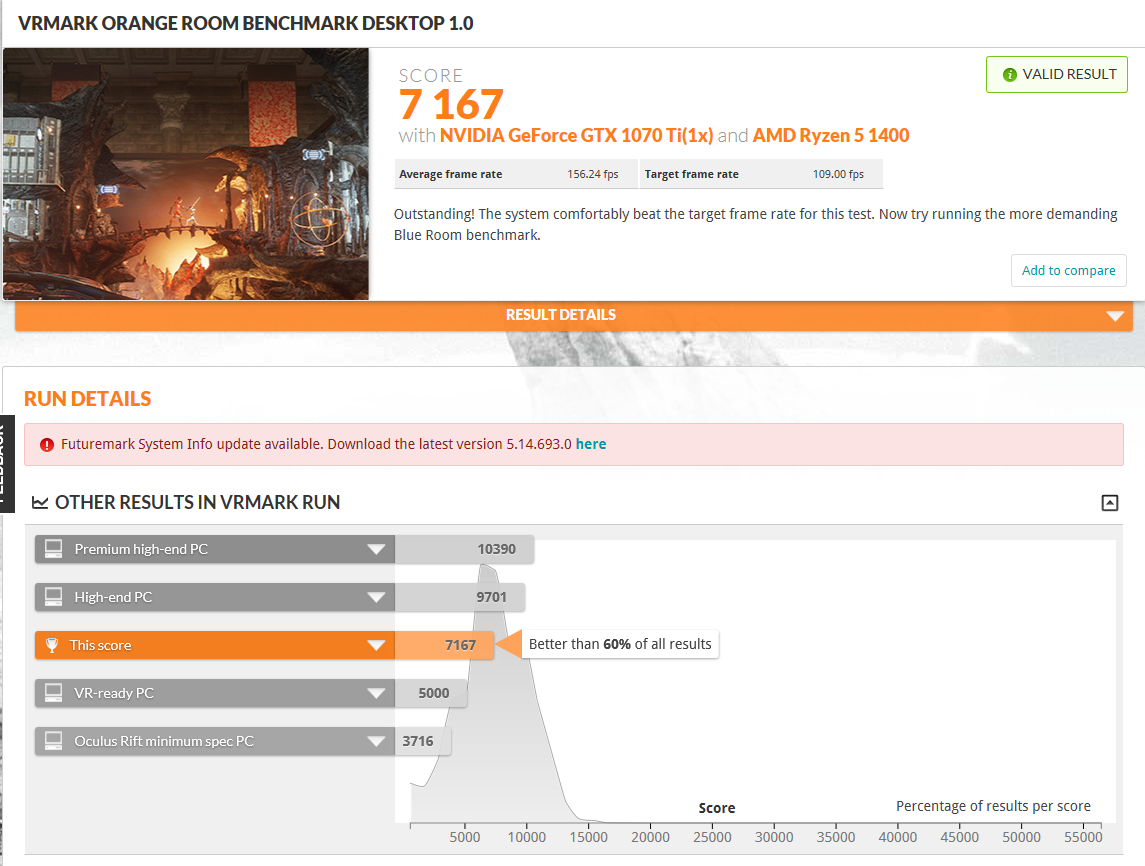Expand the VR-ready PC dropdown arrow

(x=376, y=693)
